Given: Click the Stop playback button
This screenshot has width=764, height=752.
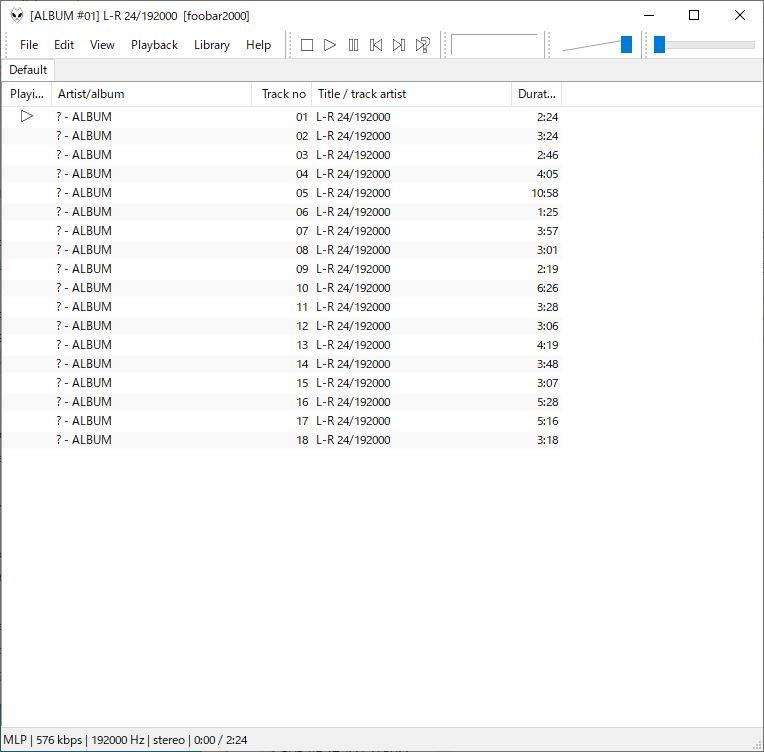Looking at the screenshot, I should 307,45.
